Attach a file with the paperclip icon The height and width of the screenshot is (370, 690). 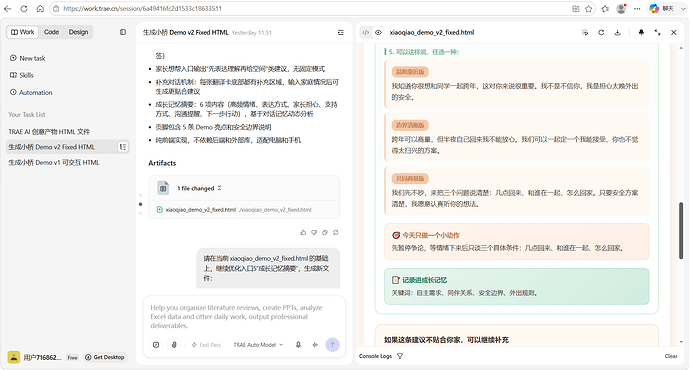[174, 345]
